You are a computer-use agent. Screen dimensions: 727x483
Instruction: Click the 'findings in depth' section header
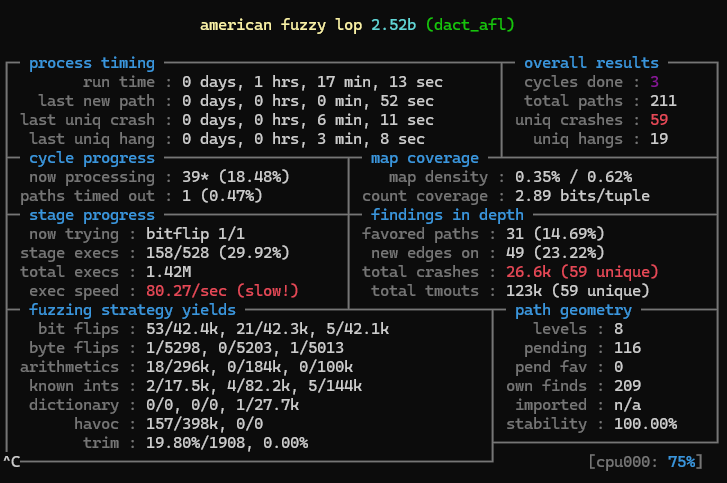click(x=447, y=215)
